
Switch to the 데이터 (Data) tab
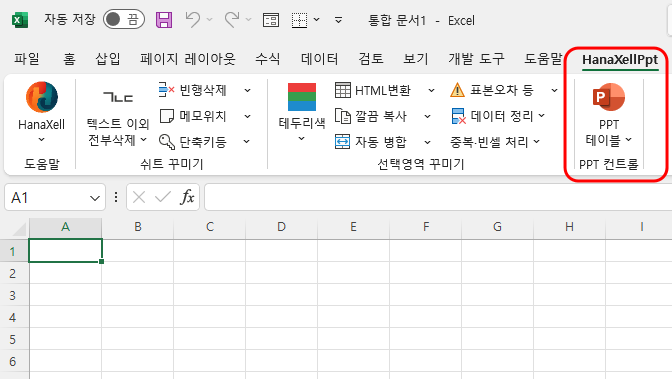tap(319, 59)
